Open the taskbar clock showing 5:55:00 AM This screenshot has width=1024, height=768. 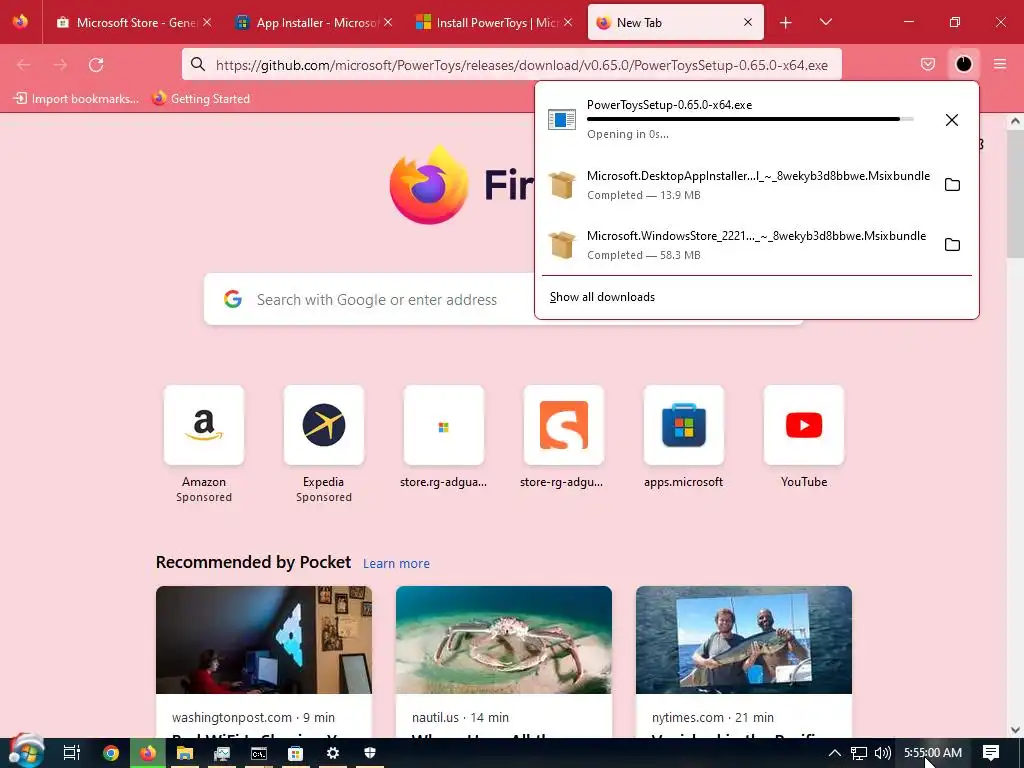(x=933, y=753)
